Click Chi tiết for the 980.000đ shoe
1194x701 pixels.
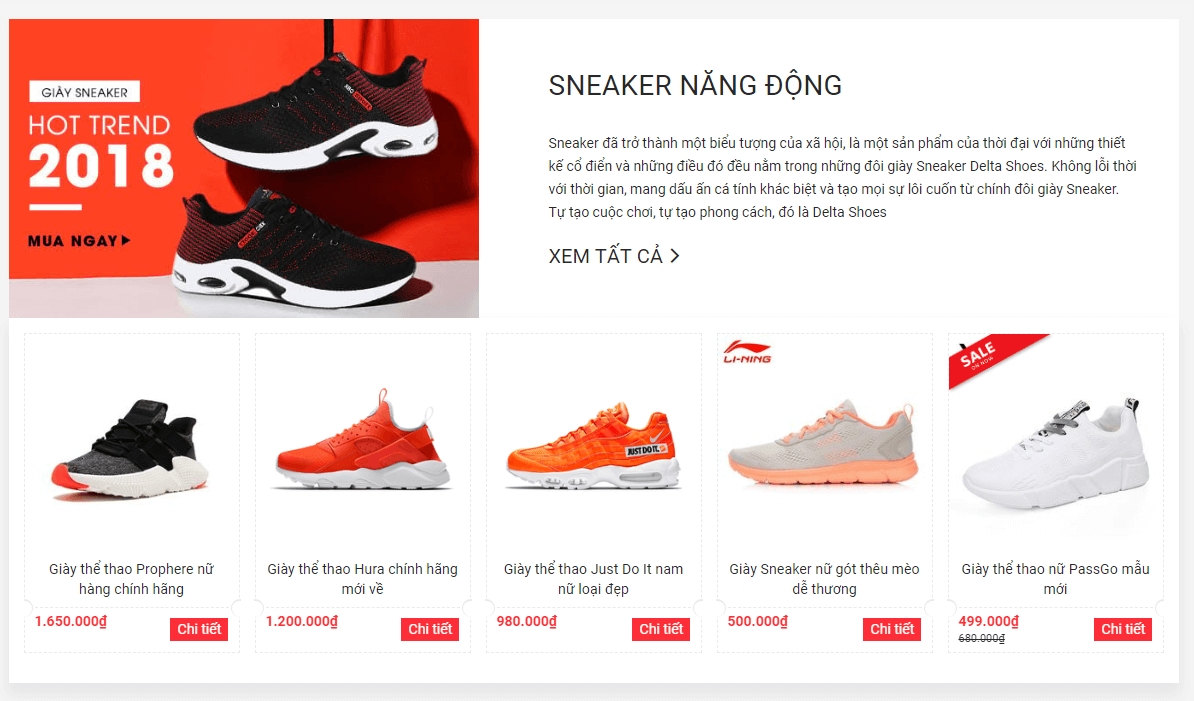(661, 629)
